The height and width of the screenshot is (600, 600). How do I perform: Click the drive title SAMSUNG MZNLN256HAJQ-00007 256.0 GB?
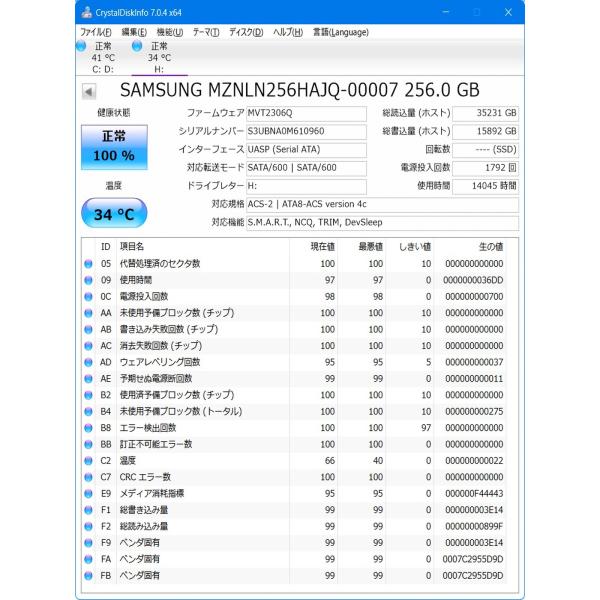(x=300, y=90)
